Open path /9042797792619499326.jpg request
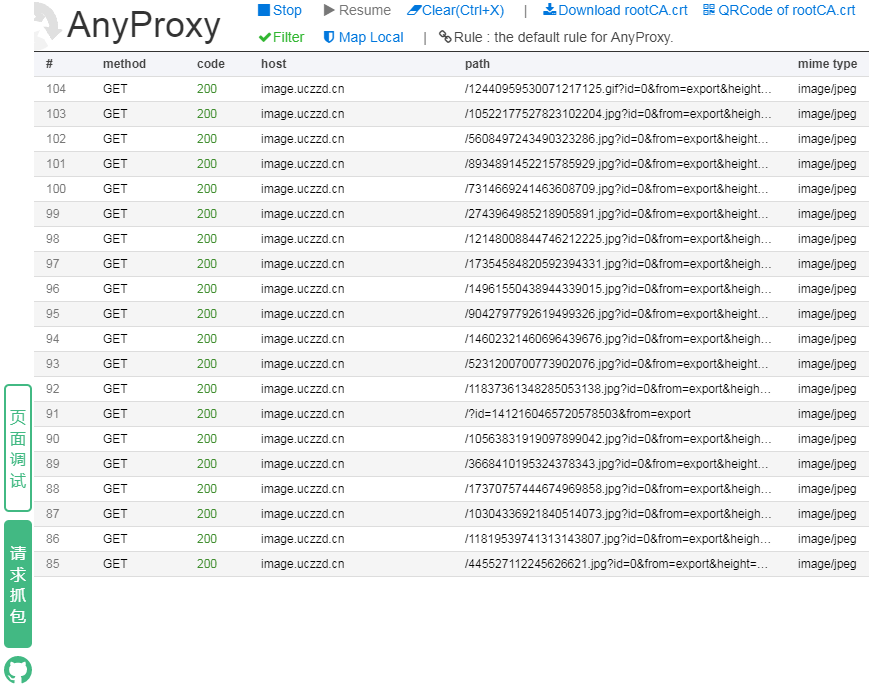869x689 pixels. point(616,314)
